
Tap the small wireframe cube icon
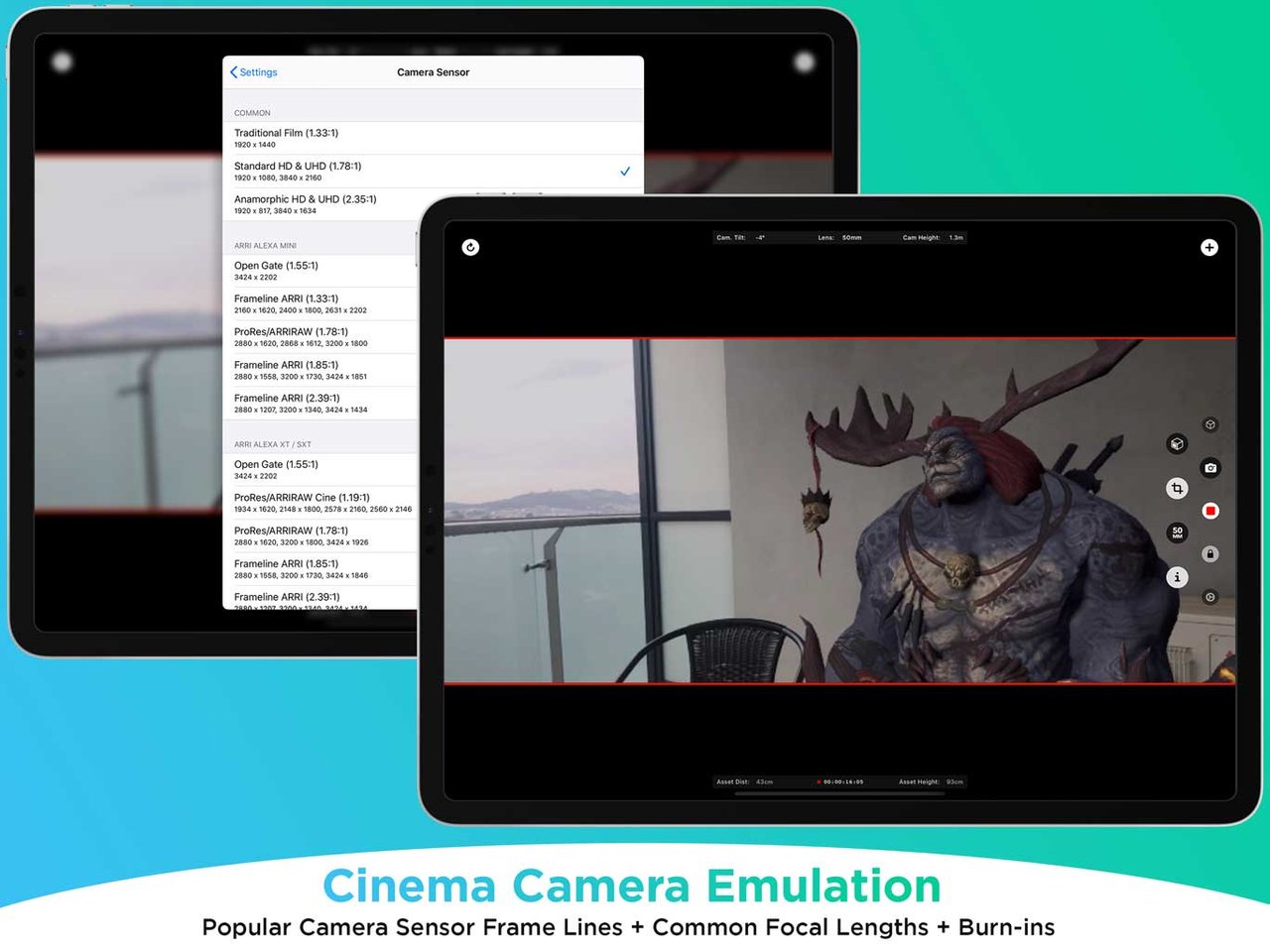(1210, 424)
